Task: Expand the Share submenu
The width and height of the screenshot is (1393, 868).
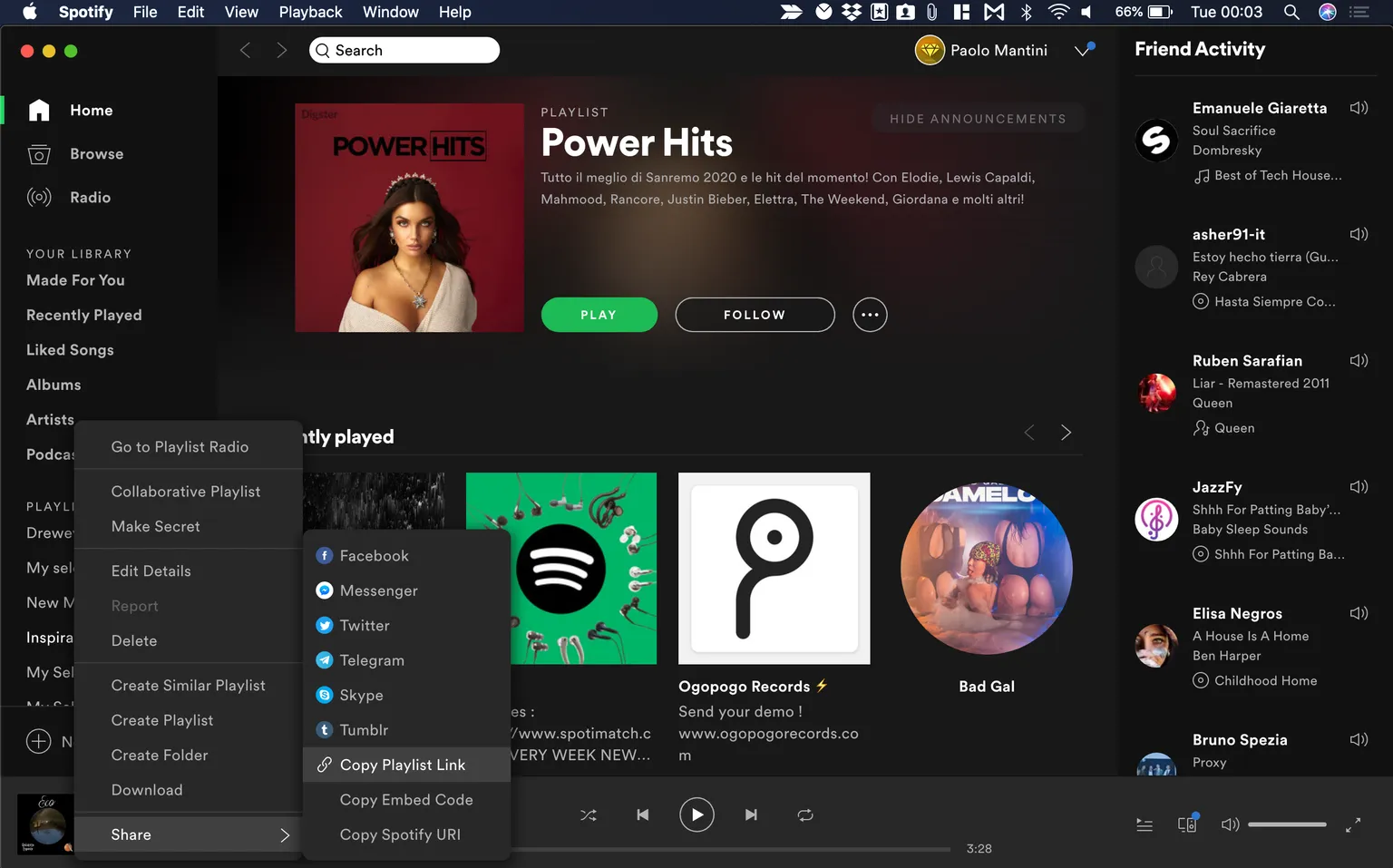Action: 131,834
